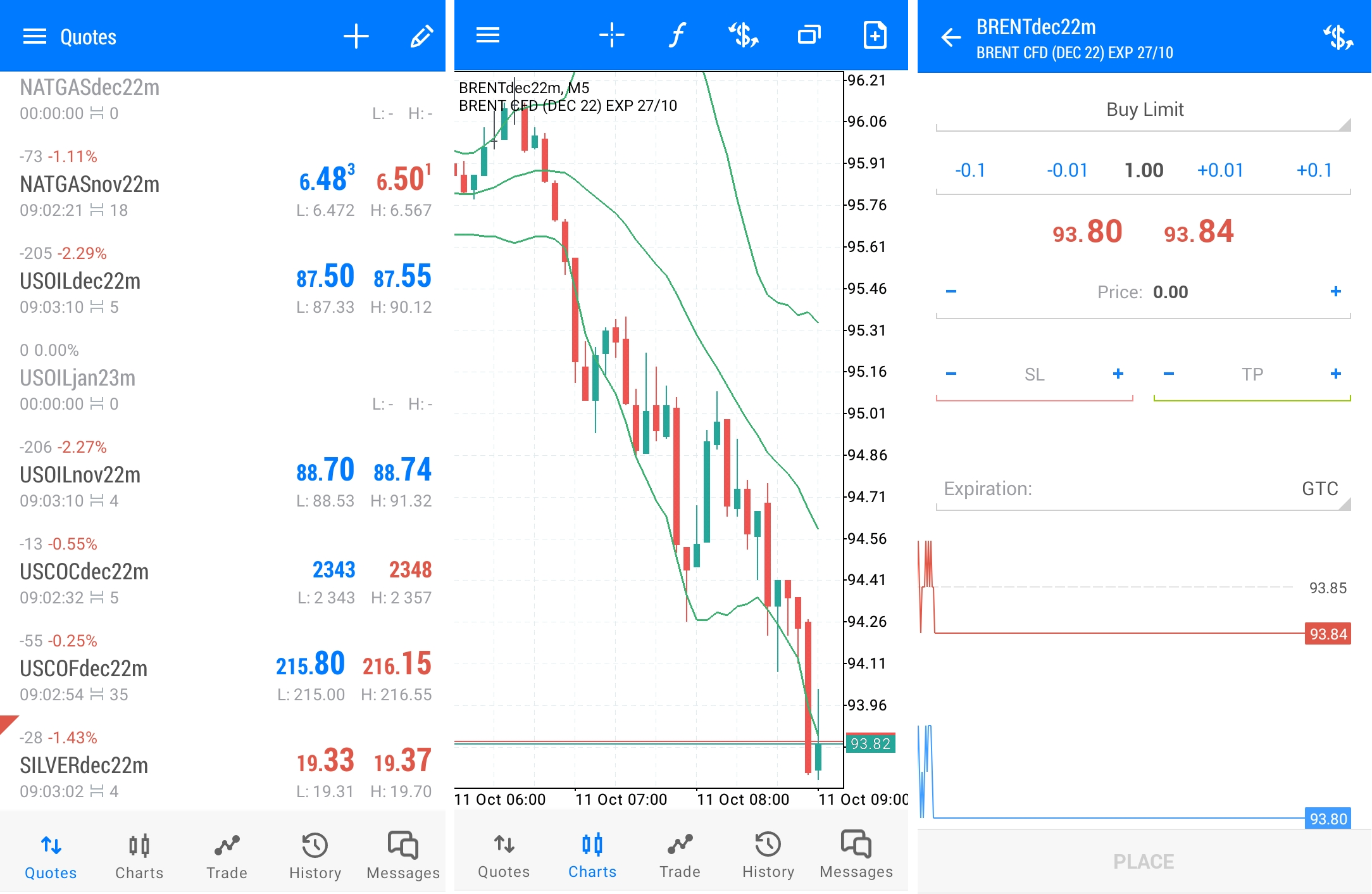The width and height of the screenshot is (1372, 894).
Task: Click the rectangle/frame tool icon
Action: 807,36
